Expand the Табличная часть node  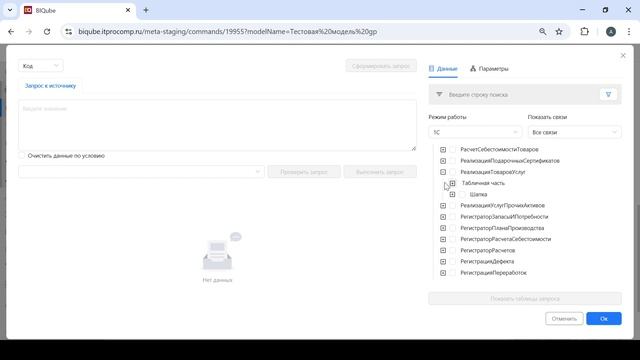452,183
